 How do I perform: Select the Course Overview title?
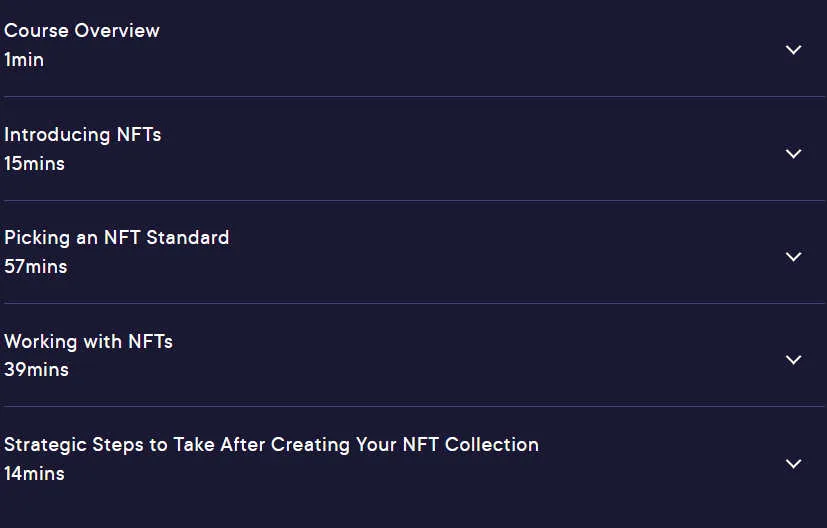coord(82,31)
